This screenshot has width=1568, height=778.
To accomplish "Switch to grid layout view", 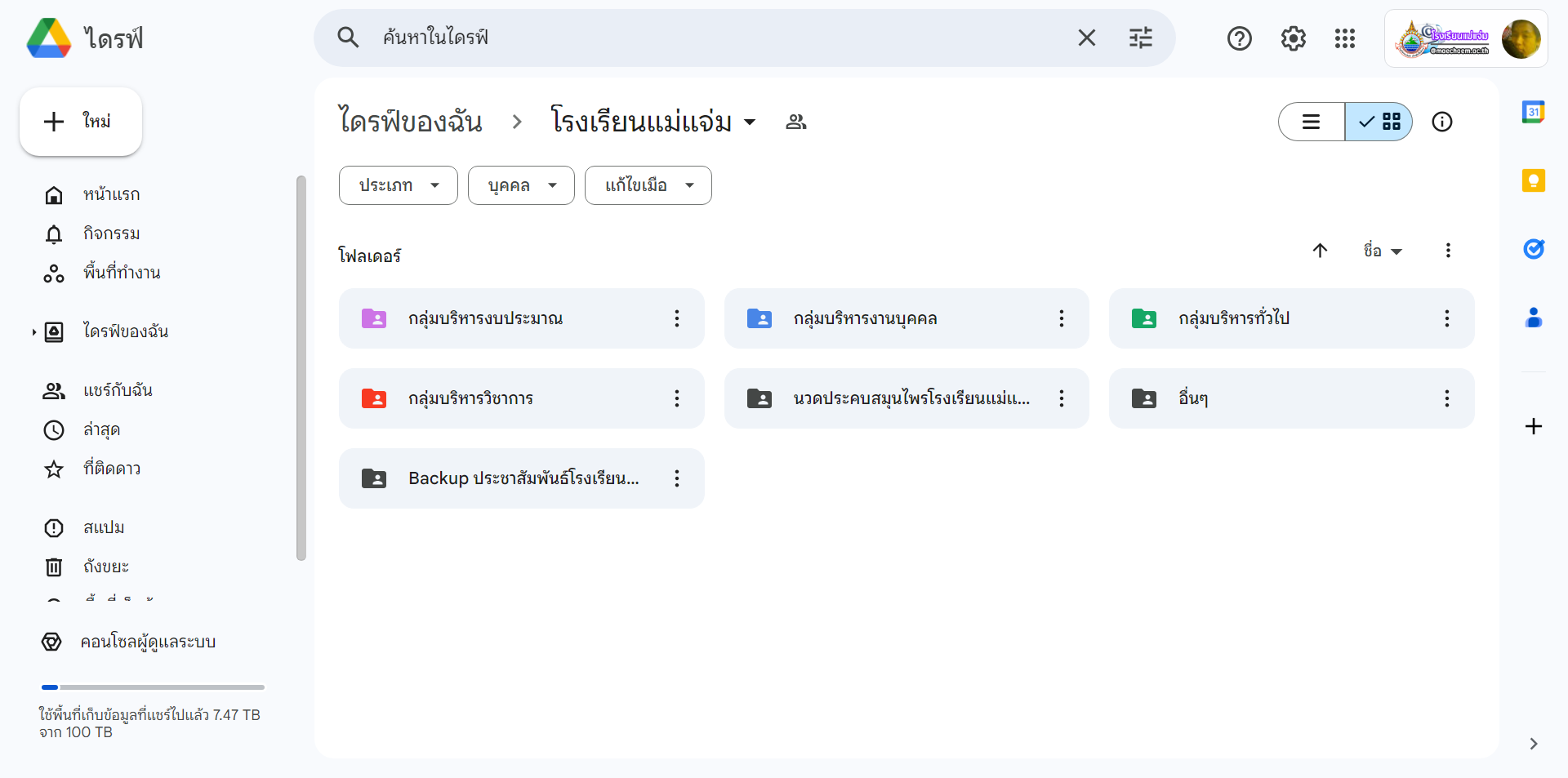I will coord(1379,122).
